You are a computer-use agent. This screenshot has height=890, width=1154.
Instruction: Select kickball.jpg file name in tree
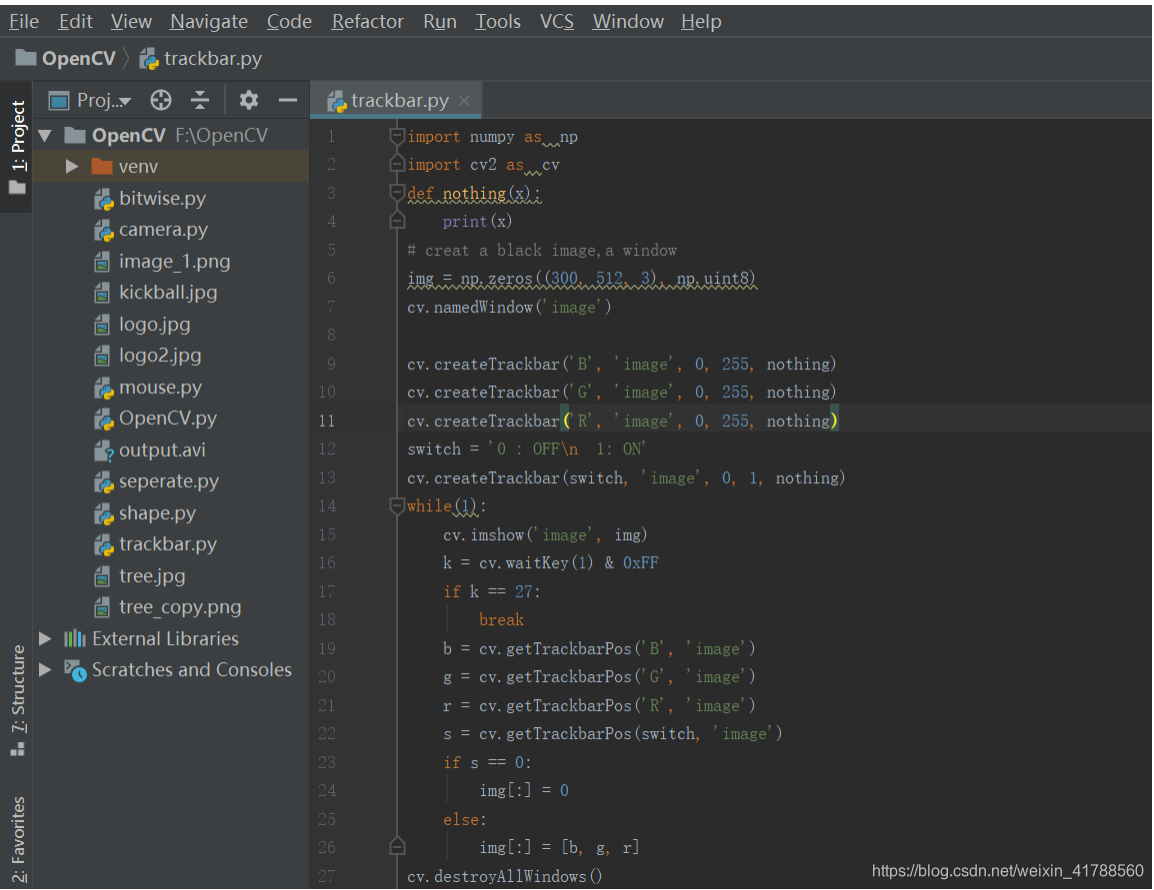(x=168, y=292)
